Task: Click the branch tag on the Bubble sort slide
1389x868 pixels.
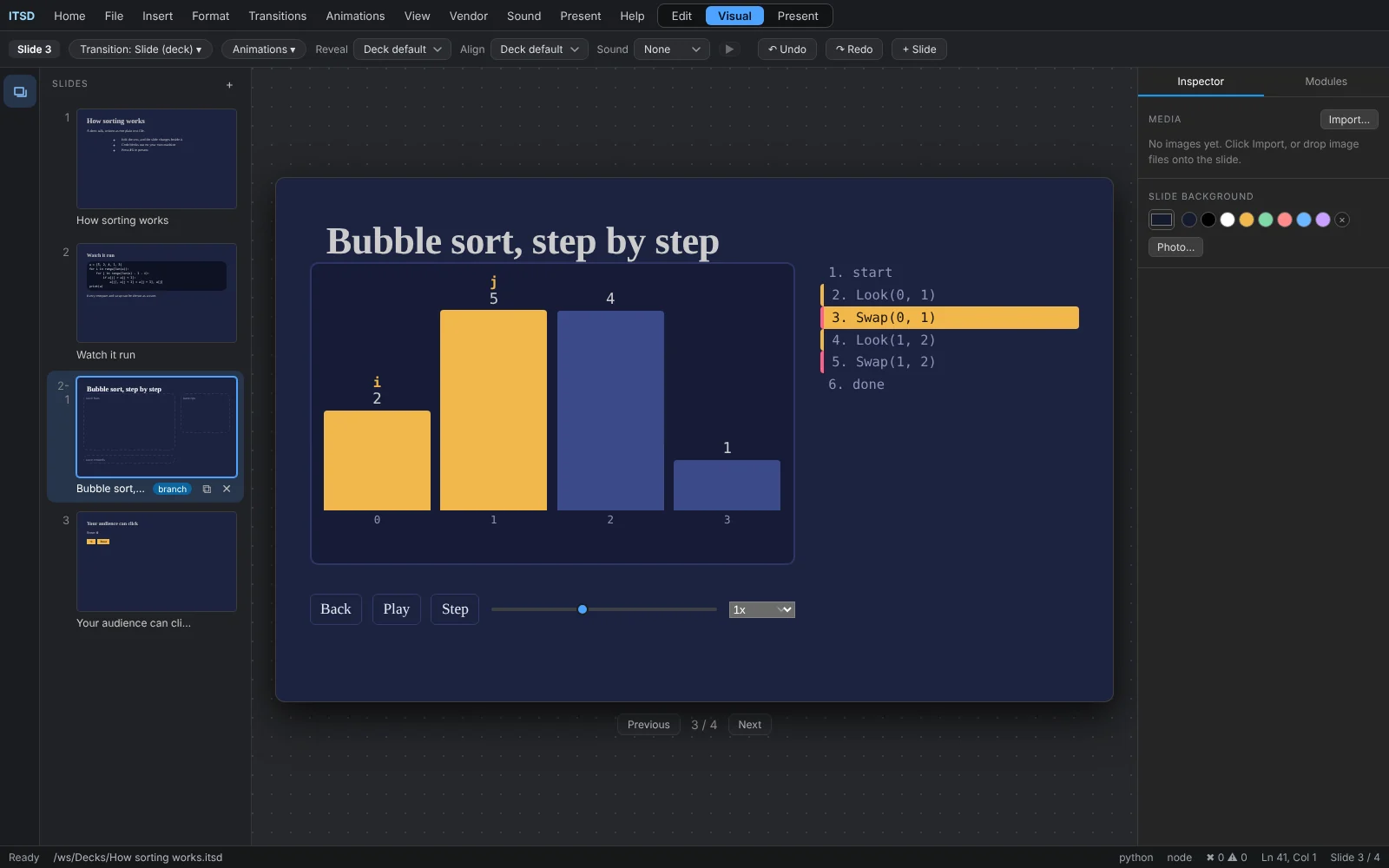Action: point(172,489)
